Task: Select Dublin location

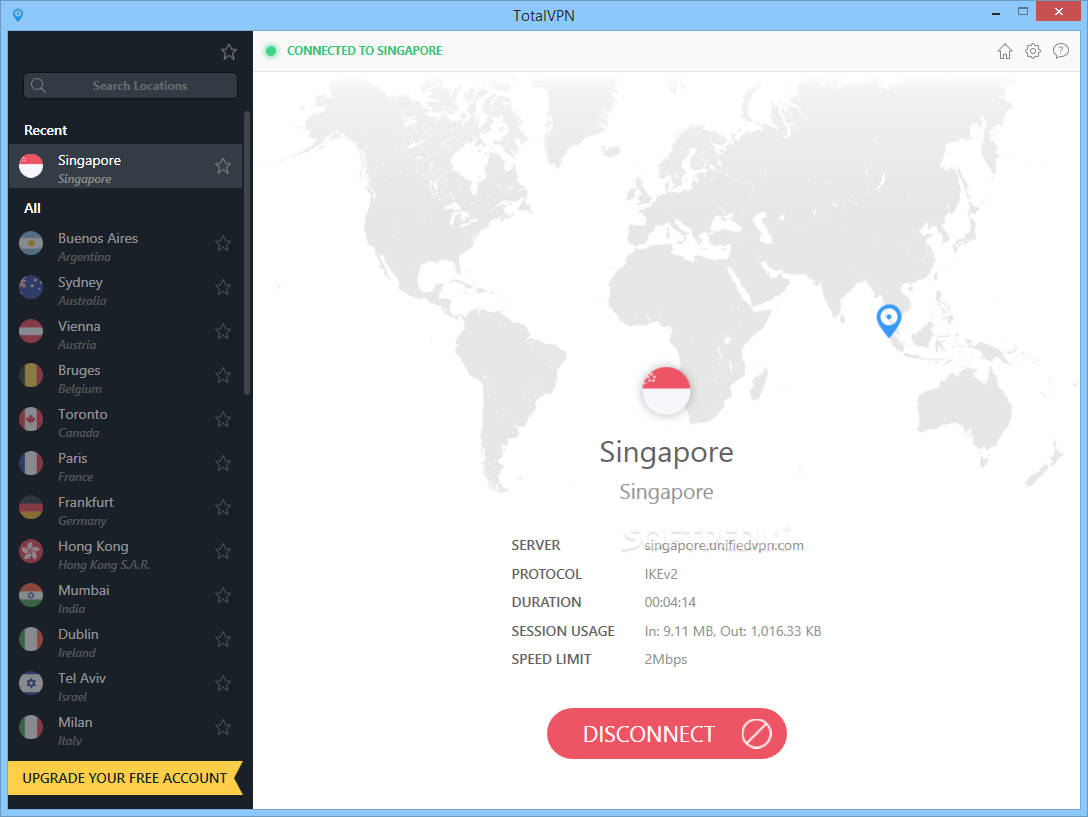Action: pos(126,643)
